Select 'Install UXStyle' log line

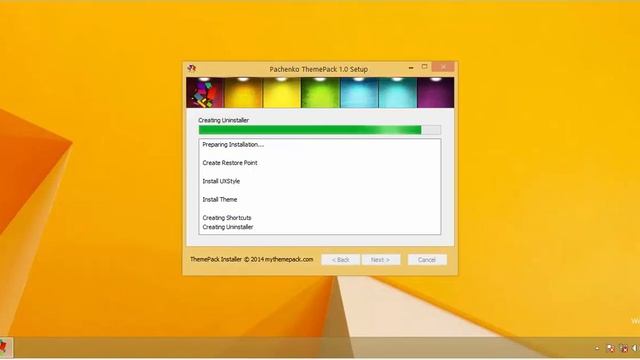[x=221, y=181]
